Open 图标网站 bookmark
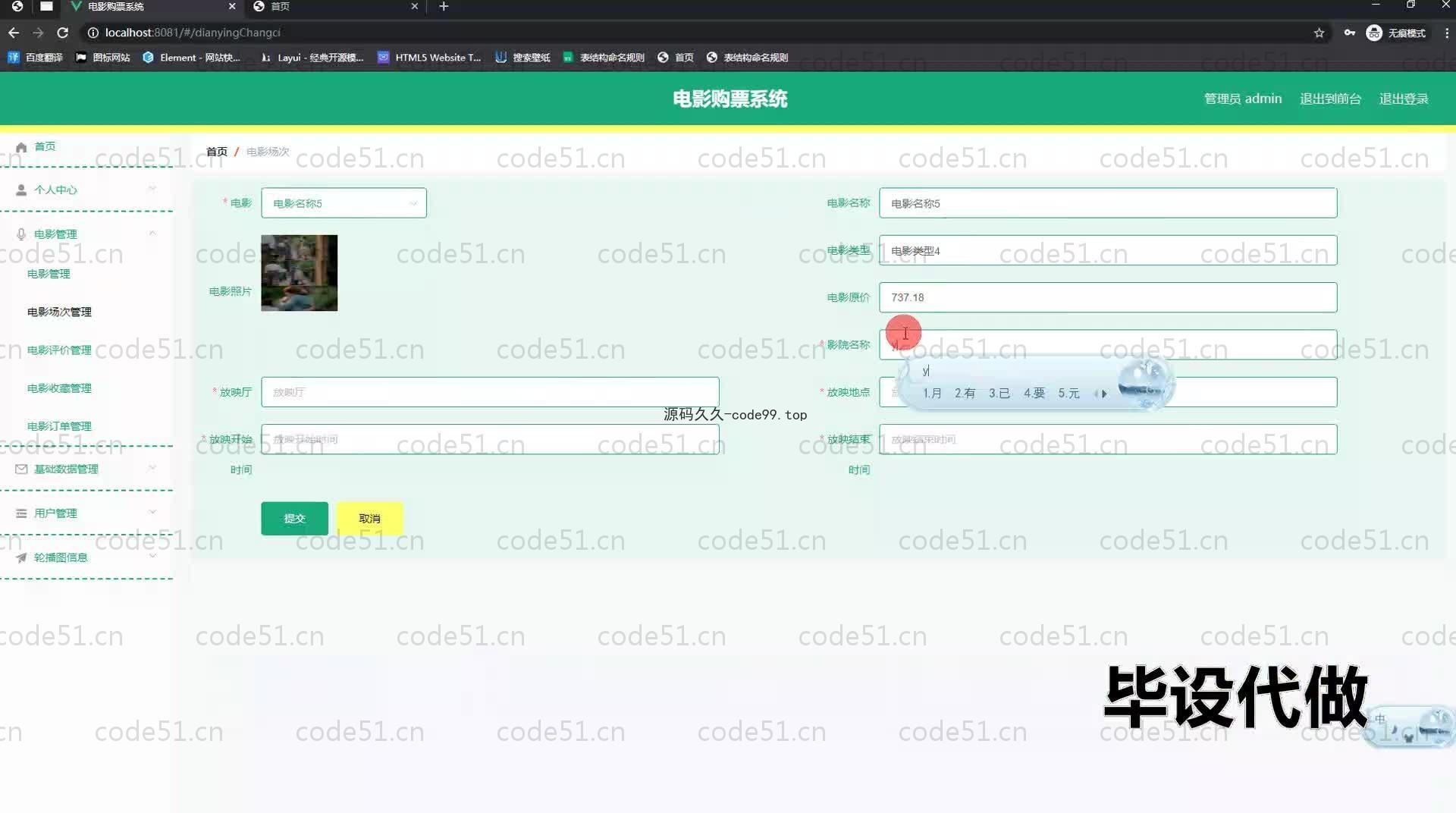The width and height of the screenshot is (1456, 813). coord(103,58)
